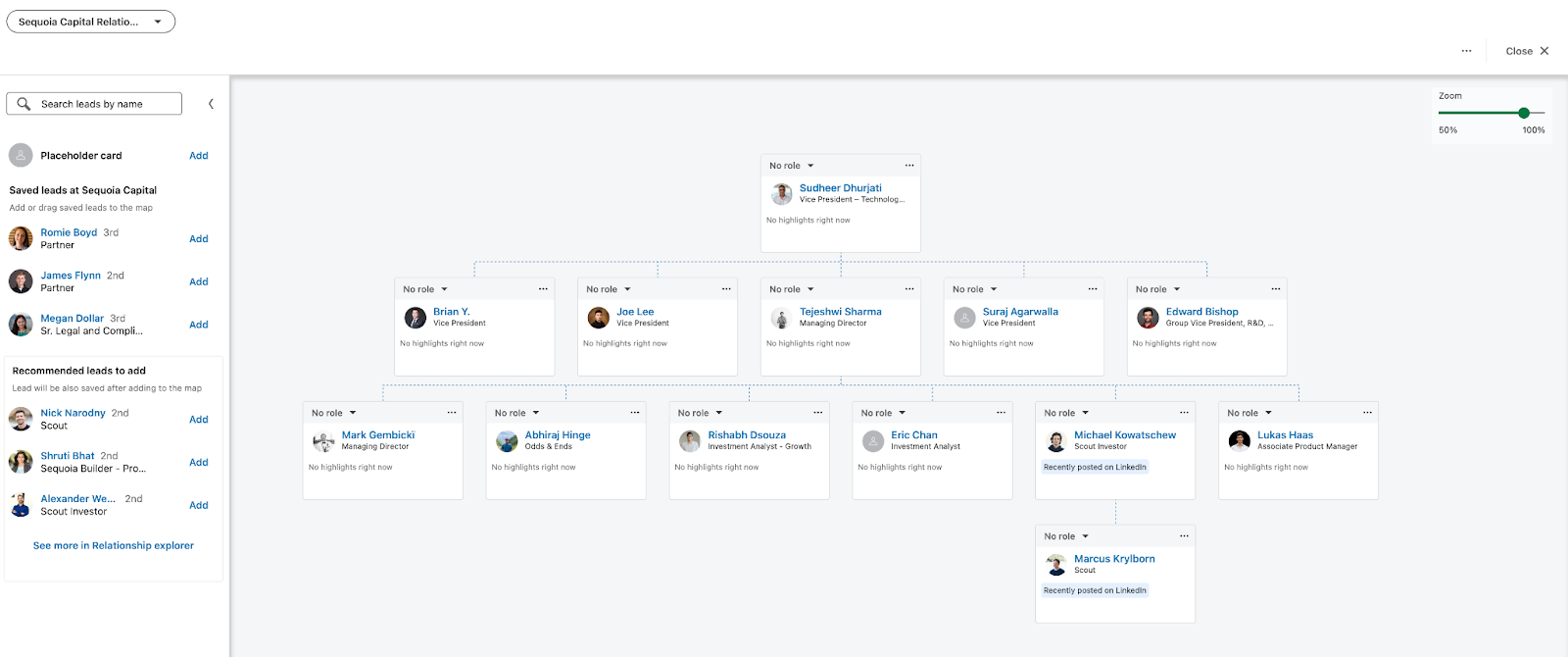Click the search magnifier icon
The height and width of the screenshot is (657, 1568).
[x=24, y=104]
